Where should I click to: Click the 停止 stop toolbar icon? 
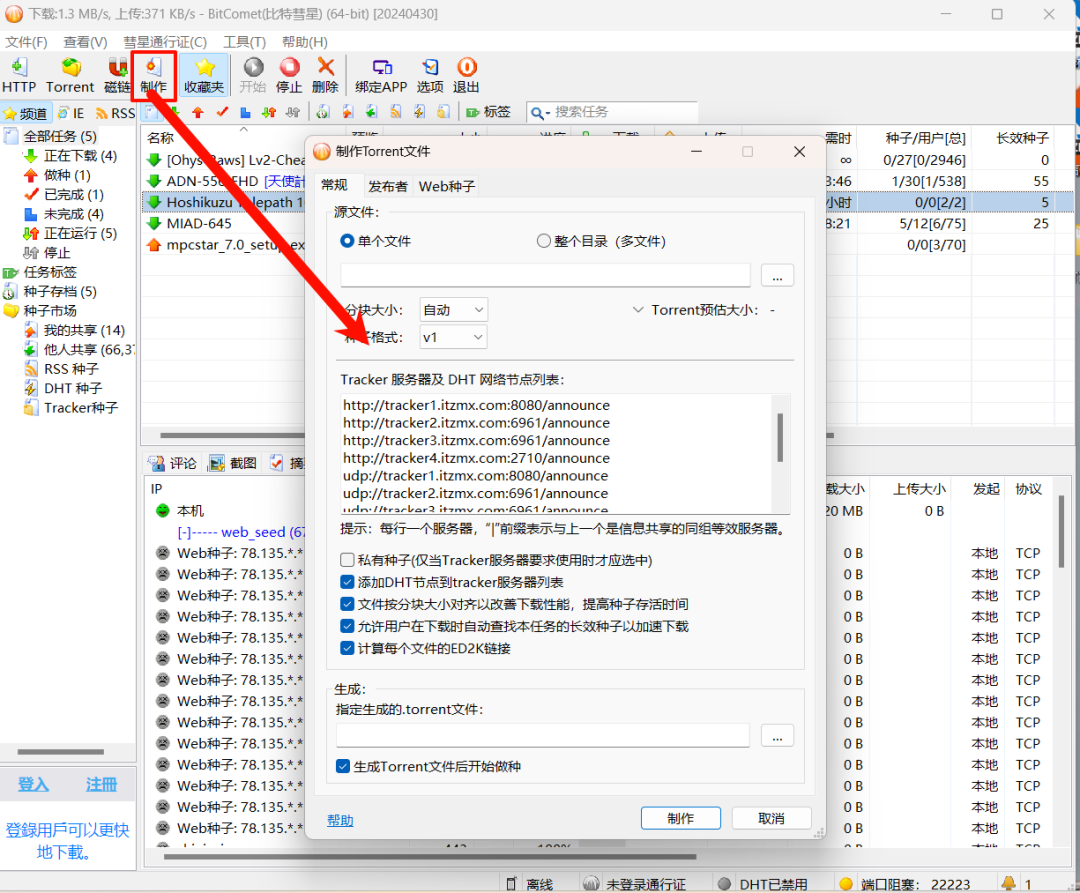click(289, 74)
